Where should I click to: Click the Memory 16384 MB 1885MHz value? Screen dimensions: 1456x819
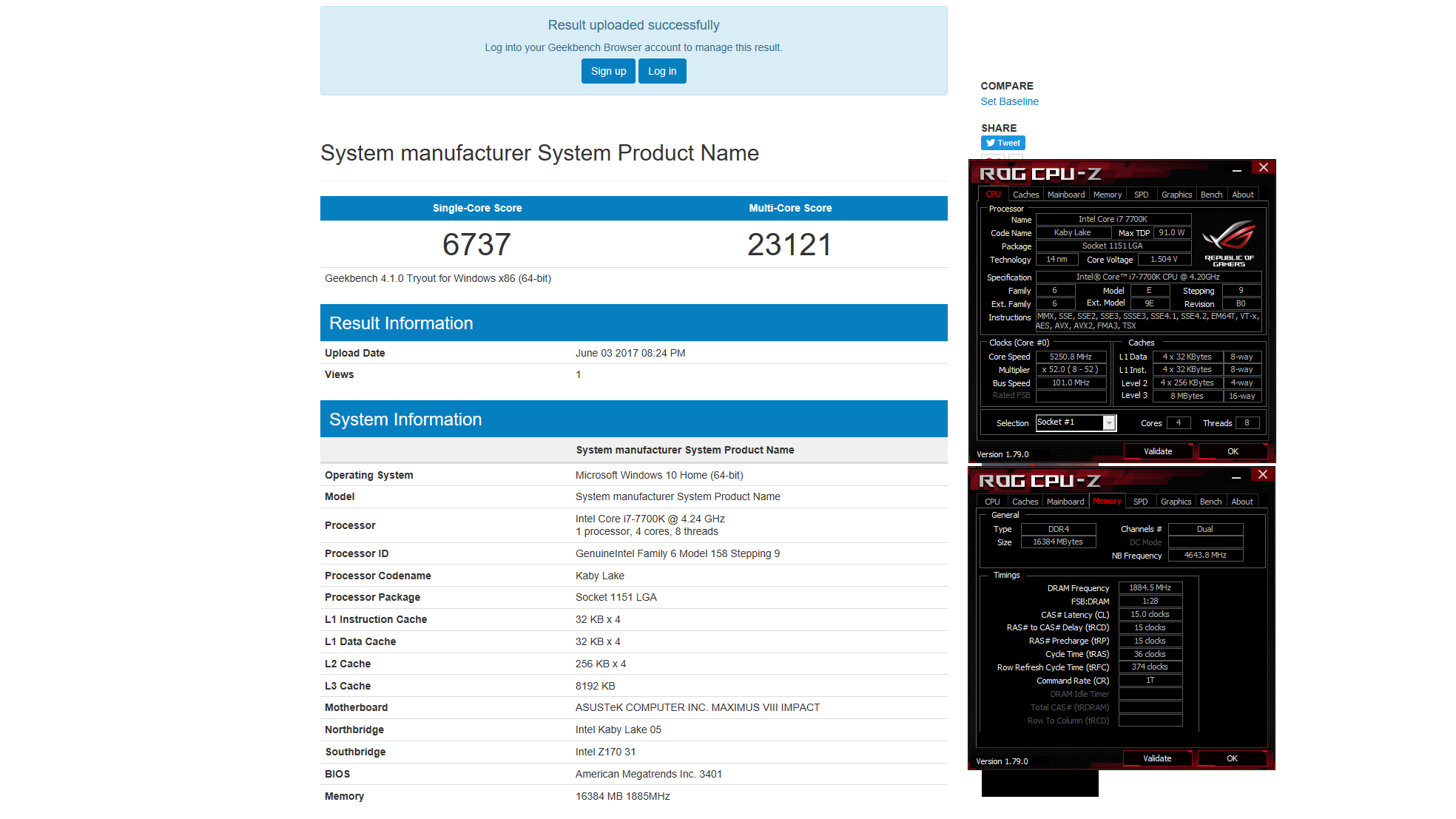(x=623, y=796)
